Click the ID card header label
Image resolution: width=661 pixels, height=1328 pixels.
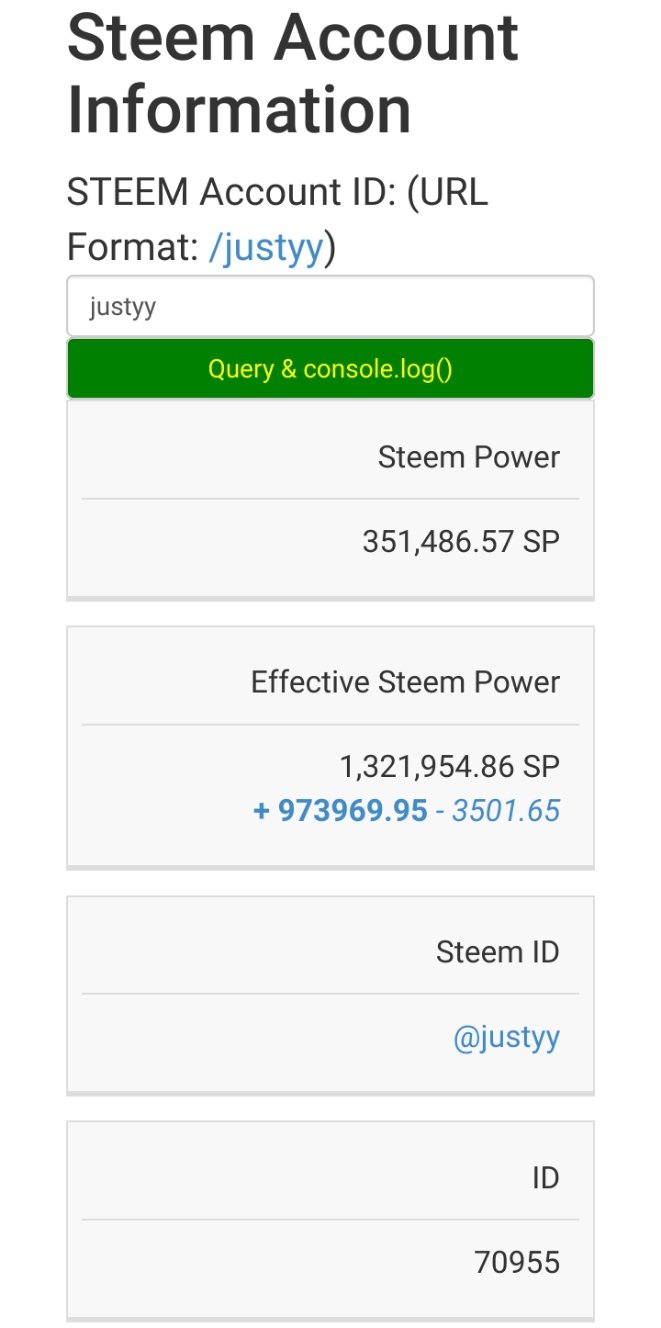[545, 1178]
